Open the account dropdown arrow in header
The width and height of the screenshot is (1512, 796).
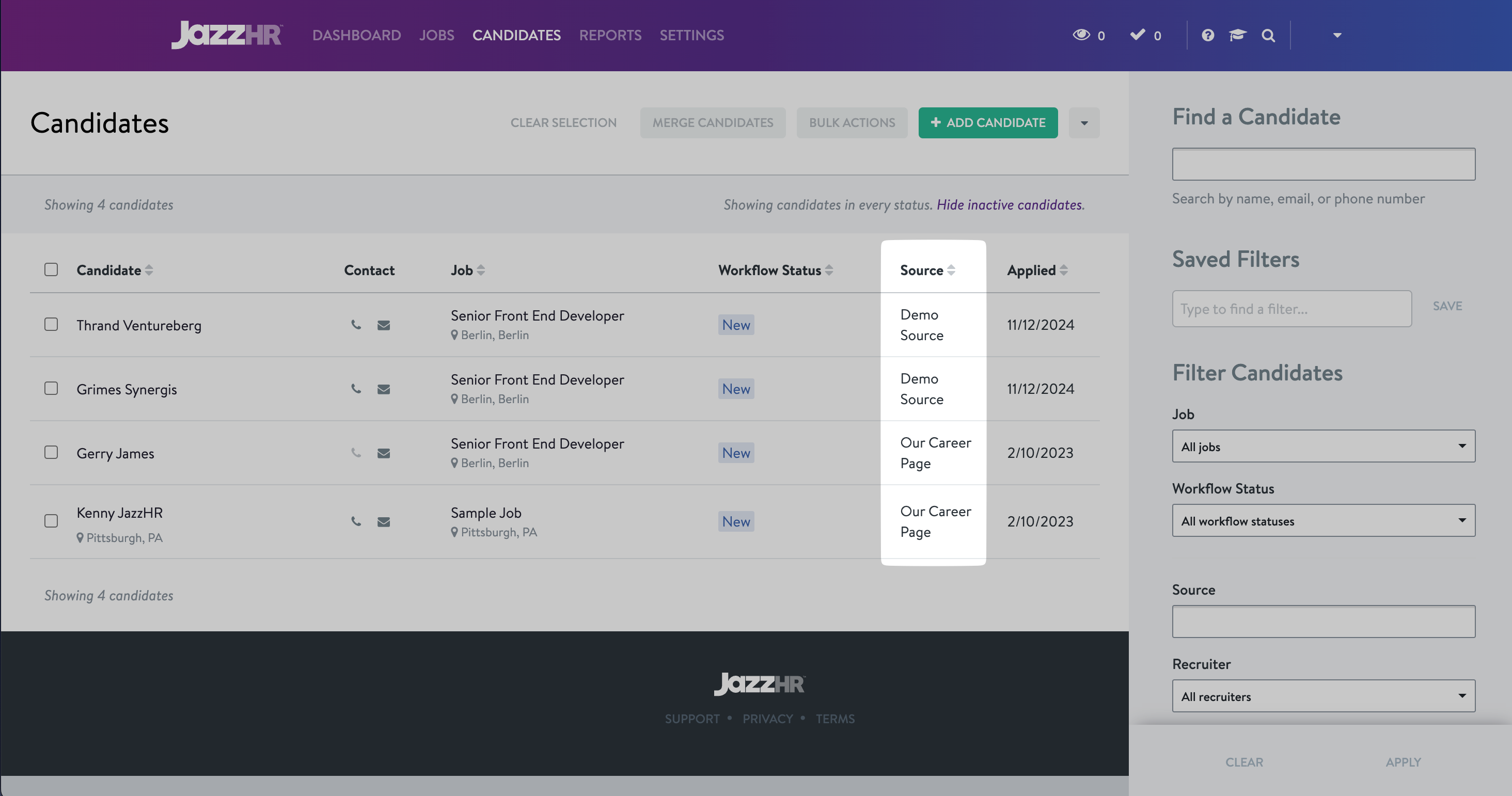click(x=1337, y=35)
